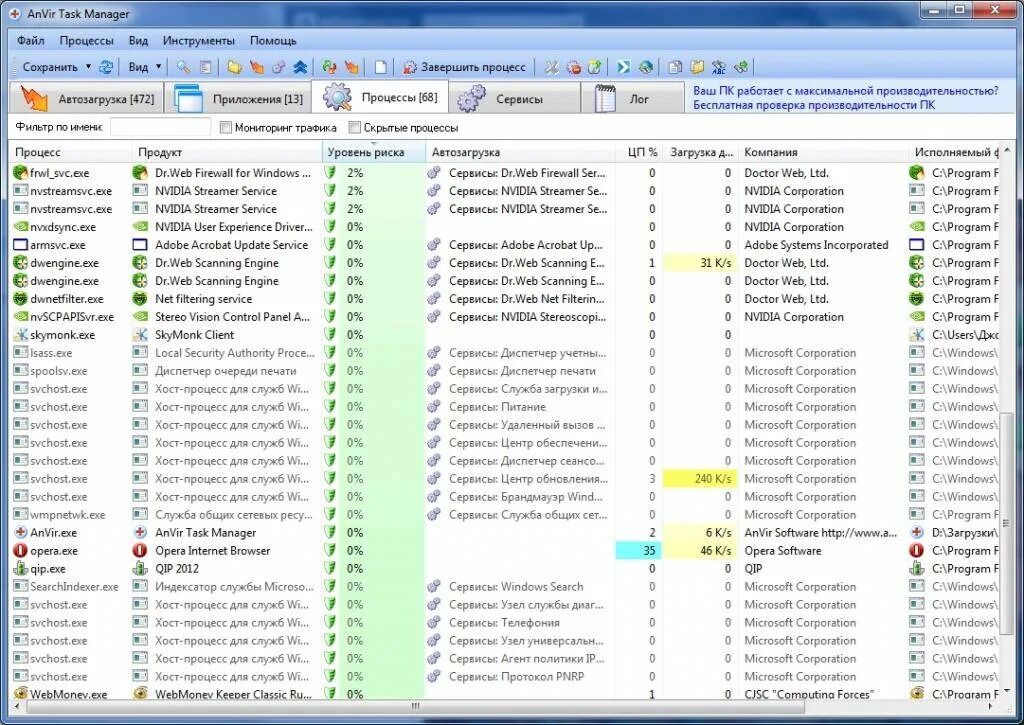Click the scissors tool icon after Завершить процесс
Screen dimensions: 1024x725
click(x=552, y=67)
